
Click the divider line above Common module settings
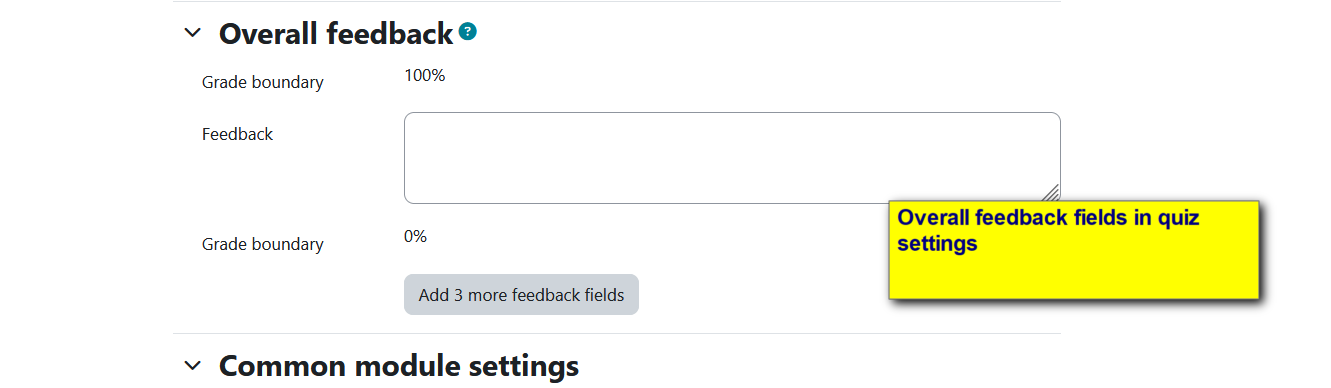(617, 333)
